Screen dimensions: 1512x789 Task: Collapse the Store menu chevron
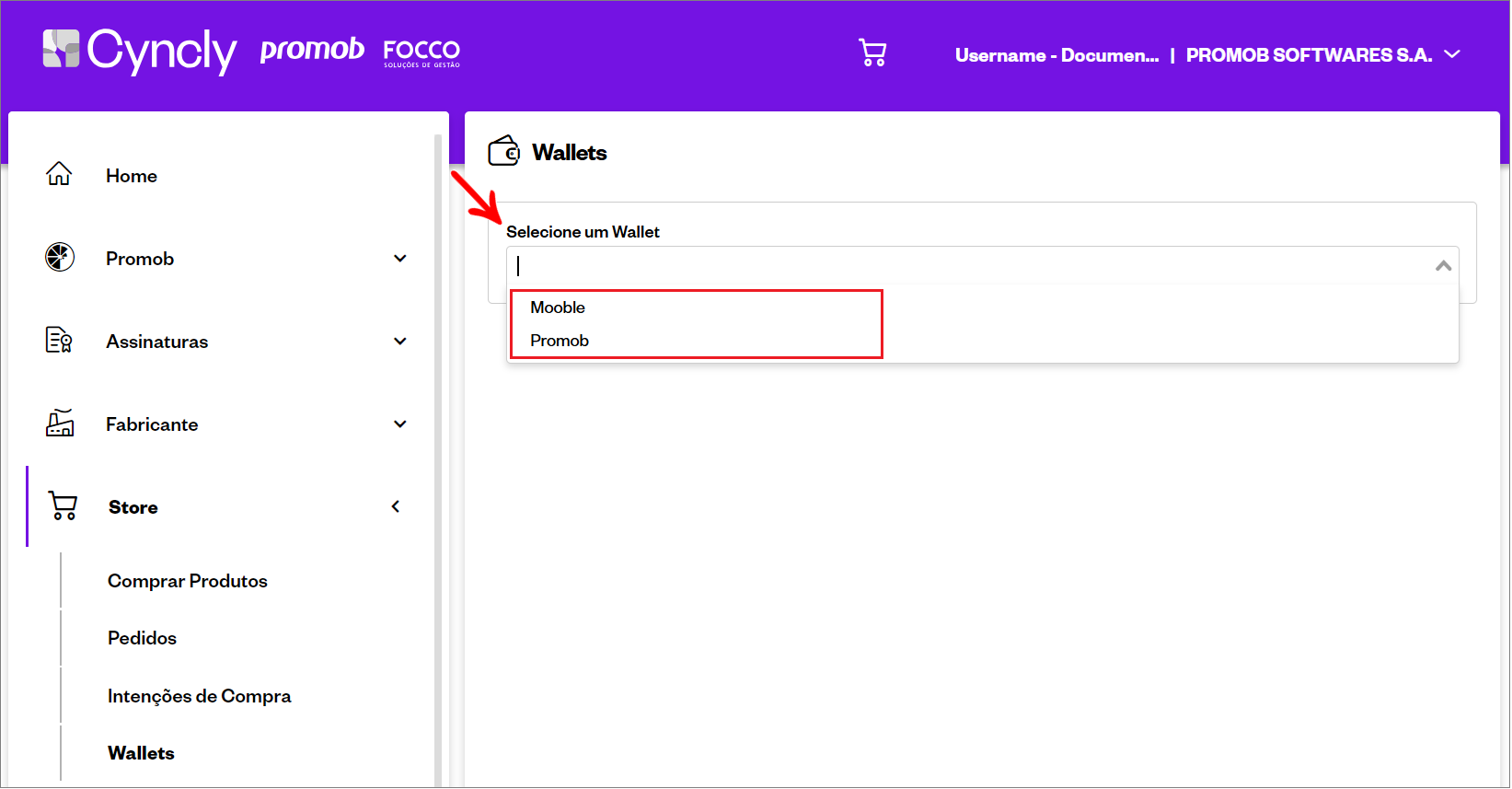[396, 506]
